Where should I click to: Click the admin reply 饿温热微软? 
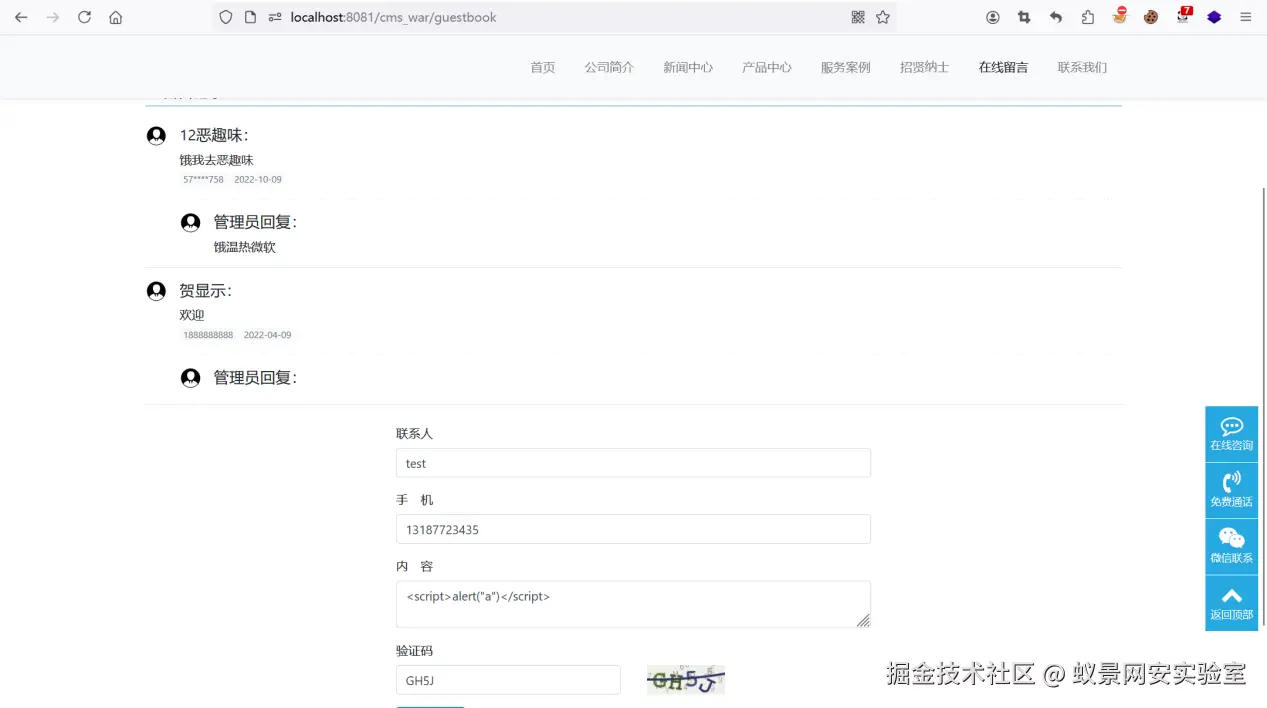(245, 247)
